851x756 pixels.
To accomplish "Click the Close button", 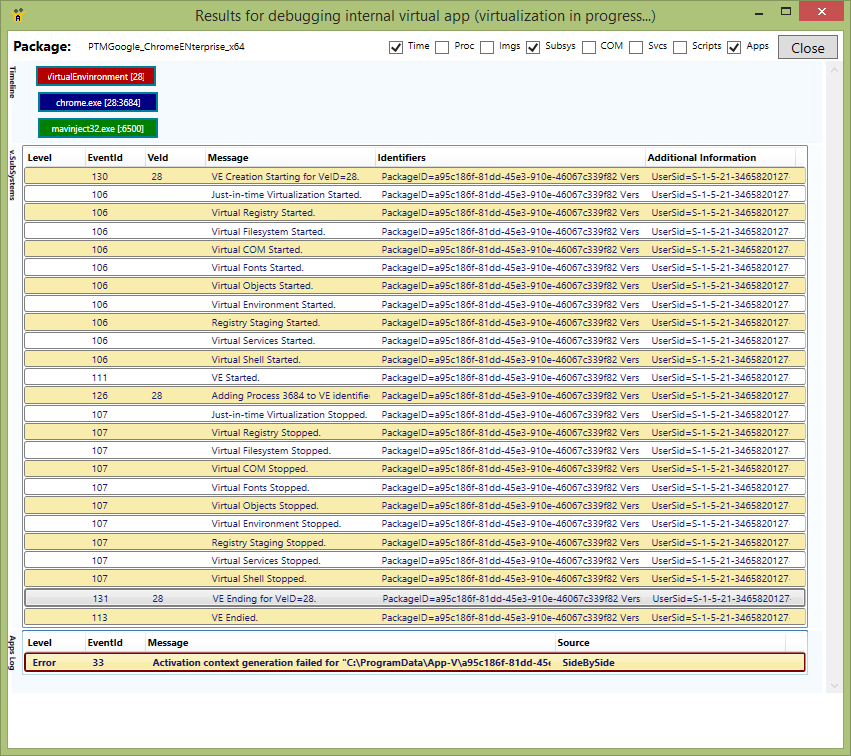I will tap(807, 47).
